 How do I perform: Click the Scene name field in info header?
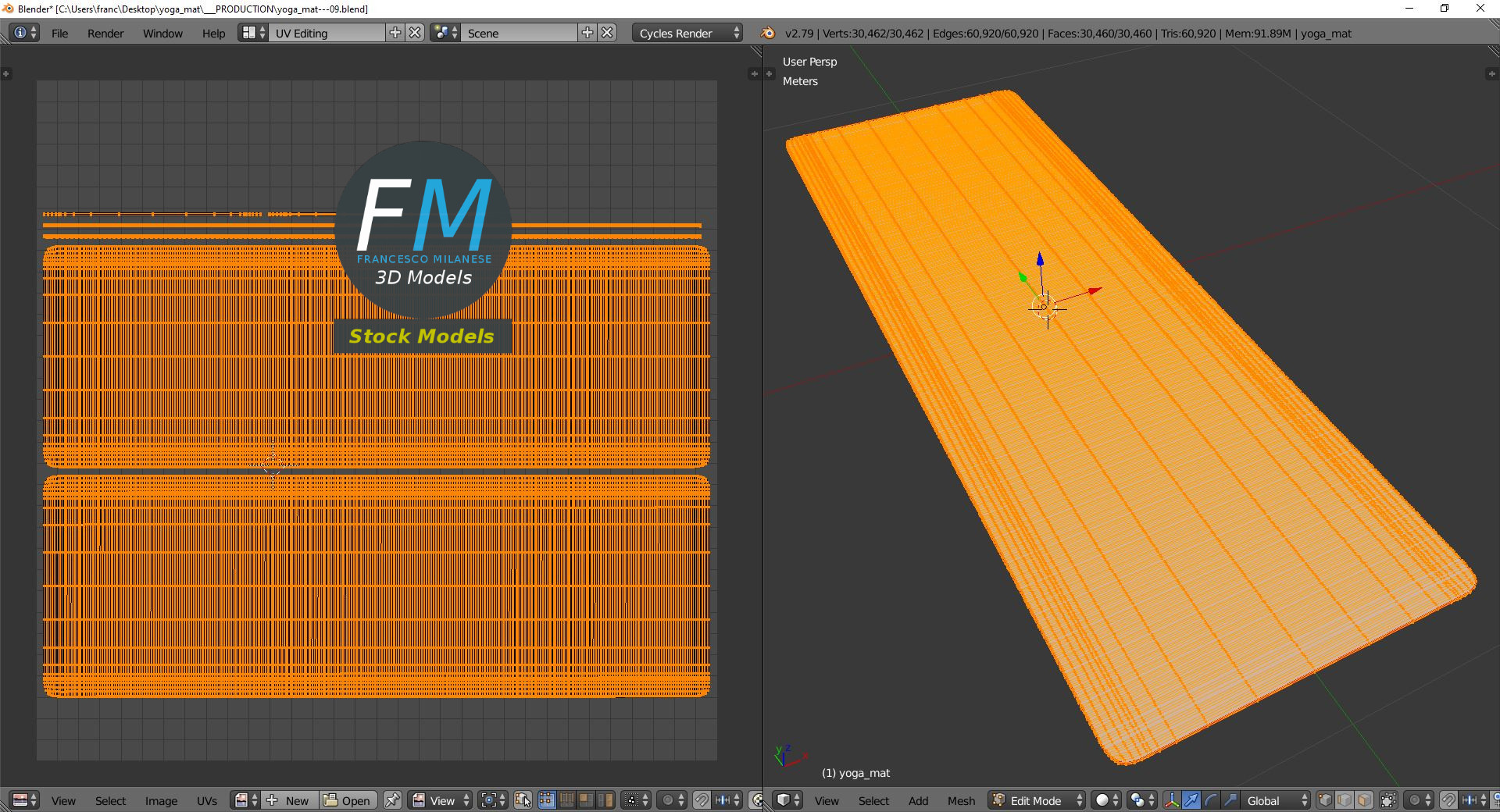tap(520, 33)
